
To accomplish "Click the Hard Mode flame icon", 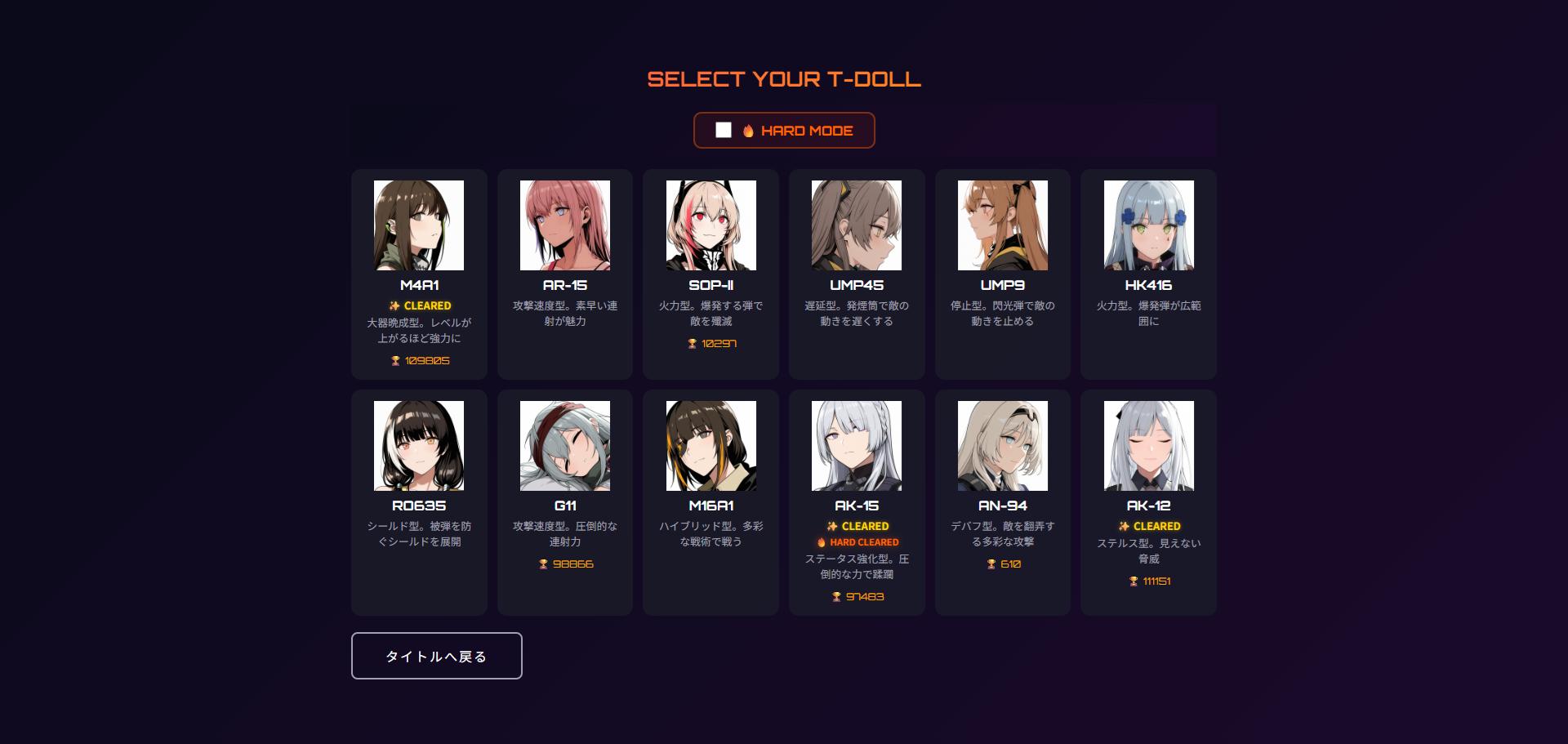I will pyautogui.click(x=748, y=131).
